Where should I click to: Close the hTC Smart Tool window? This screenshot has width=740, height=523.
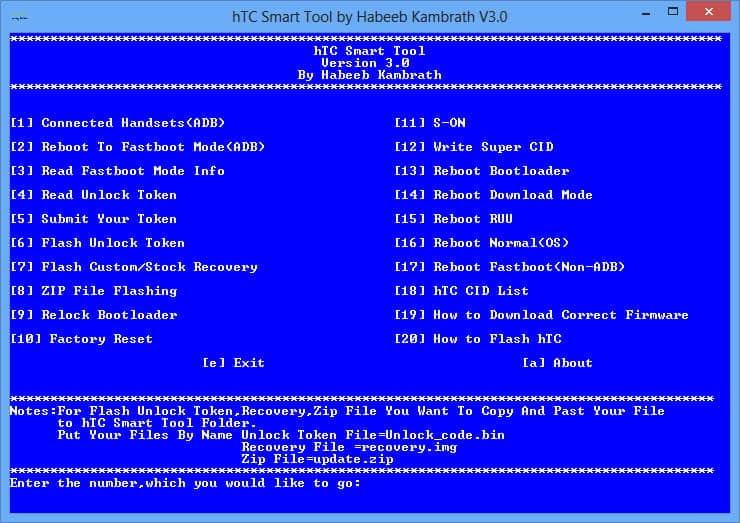pos(708,12)
